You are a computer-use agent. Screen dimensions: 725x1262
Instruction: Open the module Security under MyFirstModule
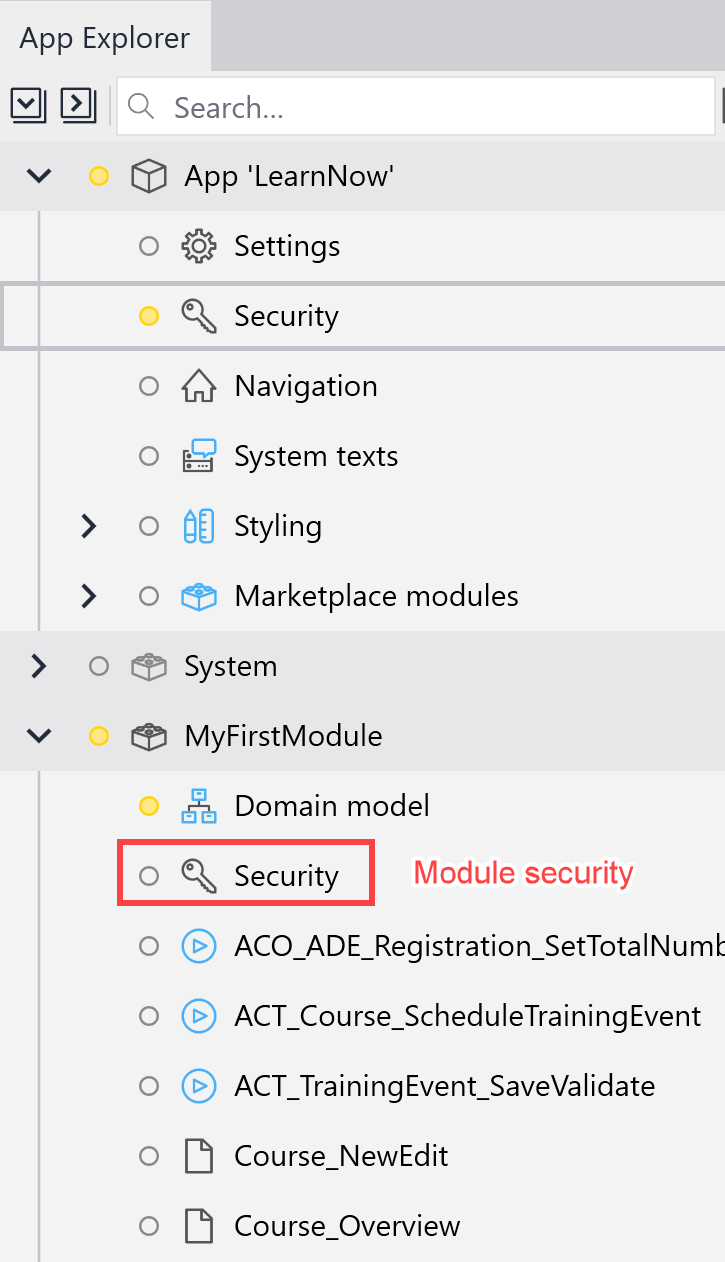[286, 876]
